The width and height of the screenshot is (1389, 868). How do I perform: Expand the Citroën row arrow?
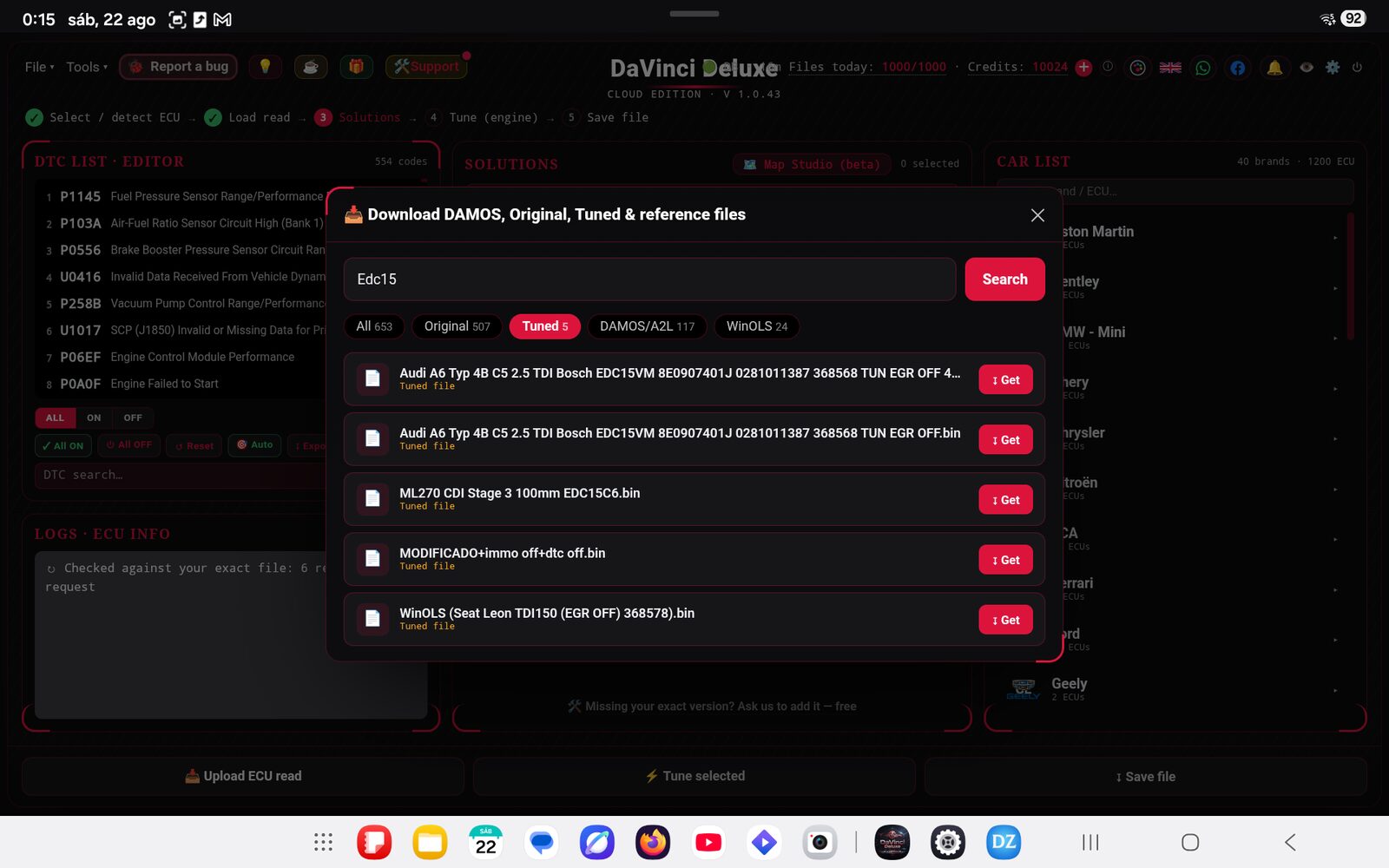click(x=1335, y=489)
